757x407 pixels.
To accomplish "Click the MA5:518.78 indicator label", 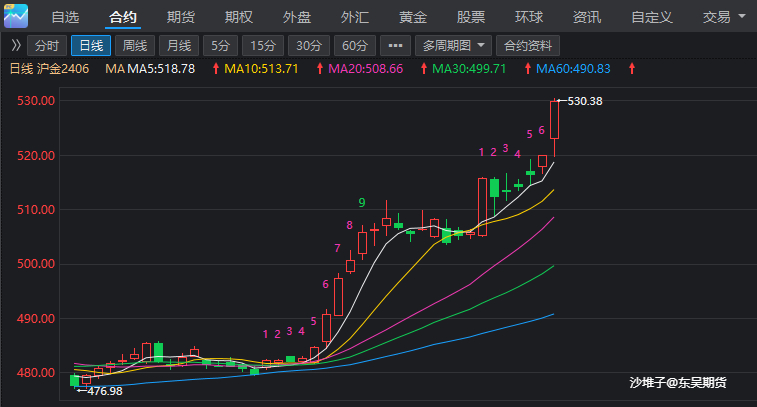I will [x=161, y=69].
